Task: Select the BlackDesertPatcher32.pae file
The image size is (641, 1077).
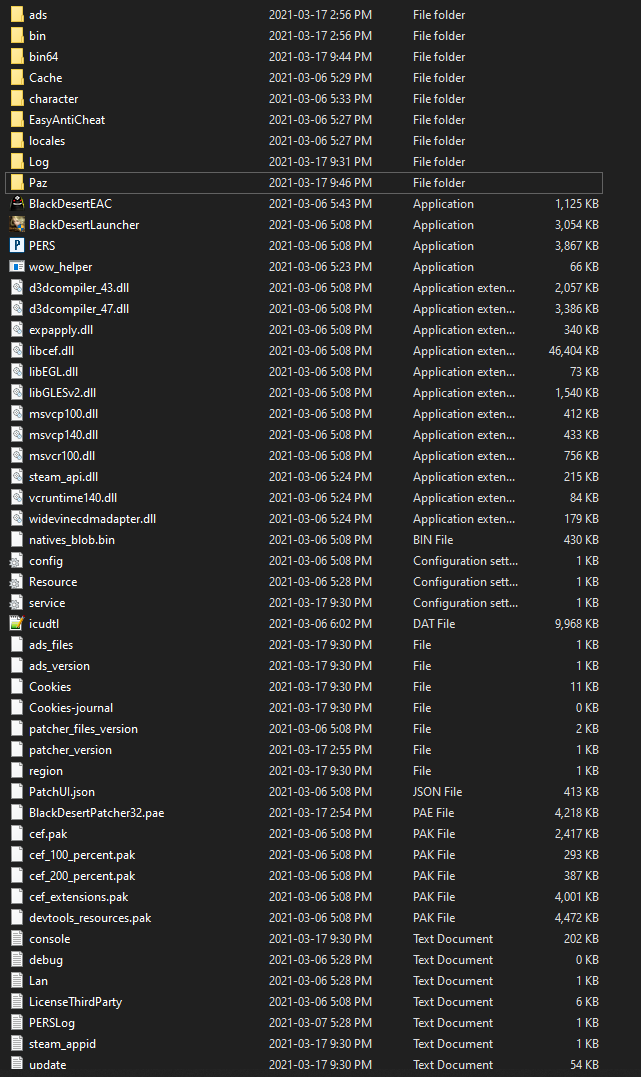Action: coord(96,813)
